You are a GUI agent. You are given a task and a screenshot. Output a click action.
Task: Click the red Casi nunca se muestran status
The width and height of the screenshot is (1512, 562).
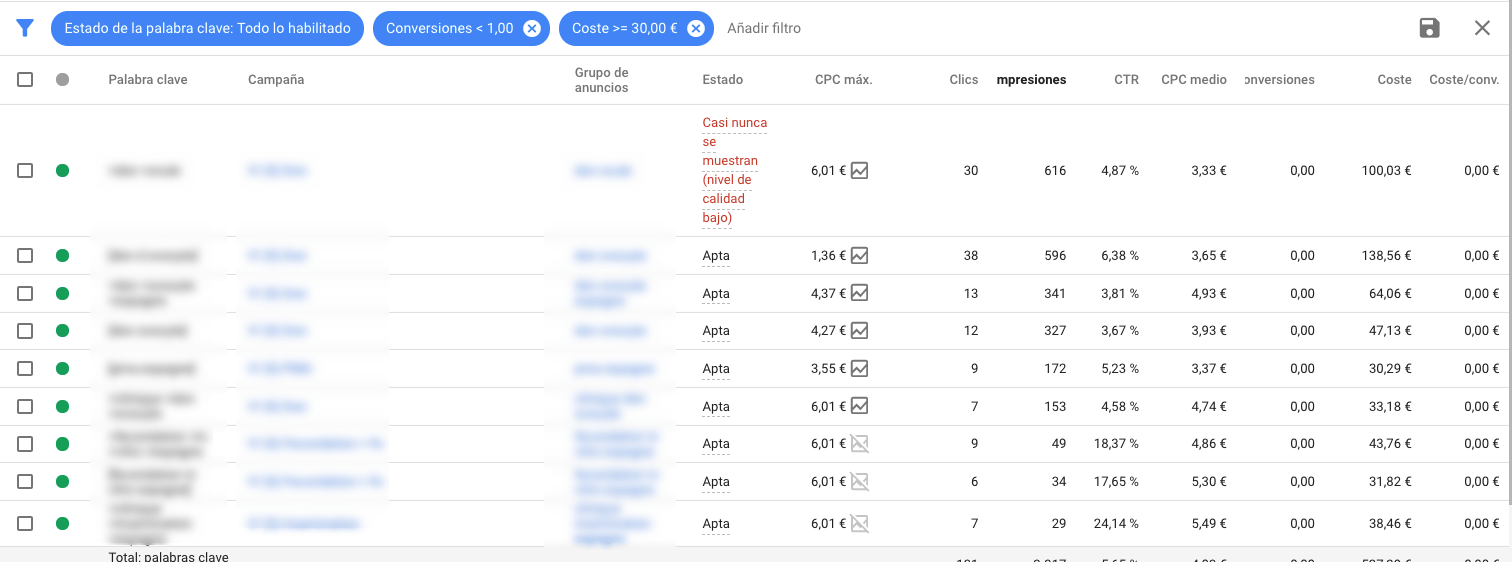735,171
